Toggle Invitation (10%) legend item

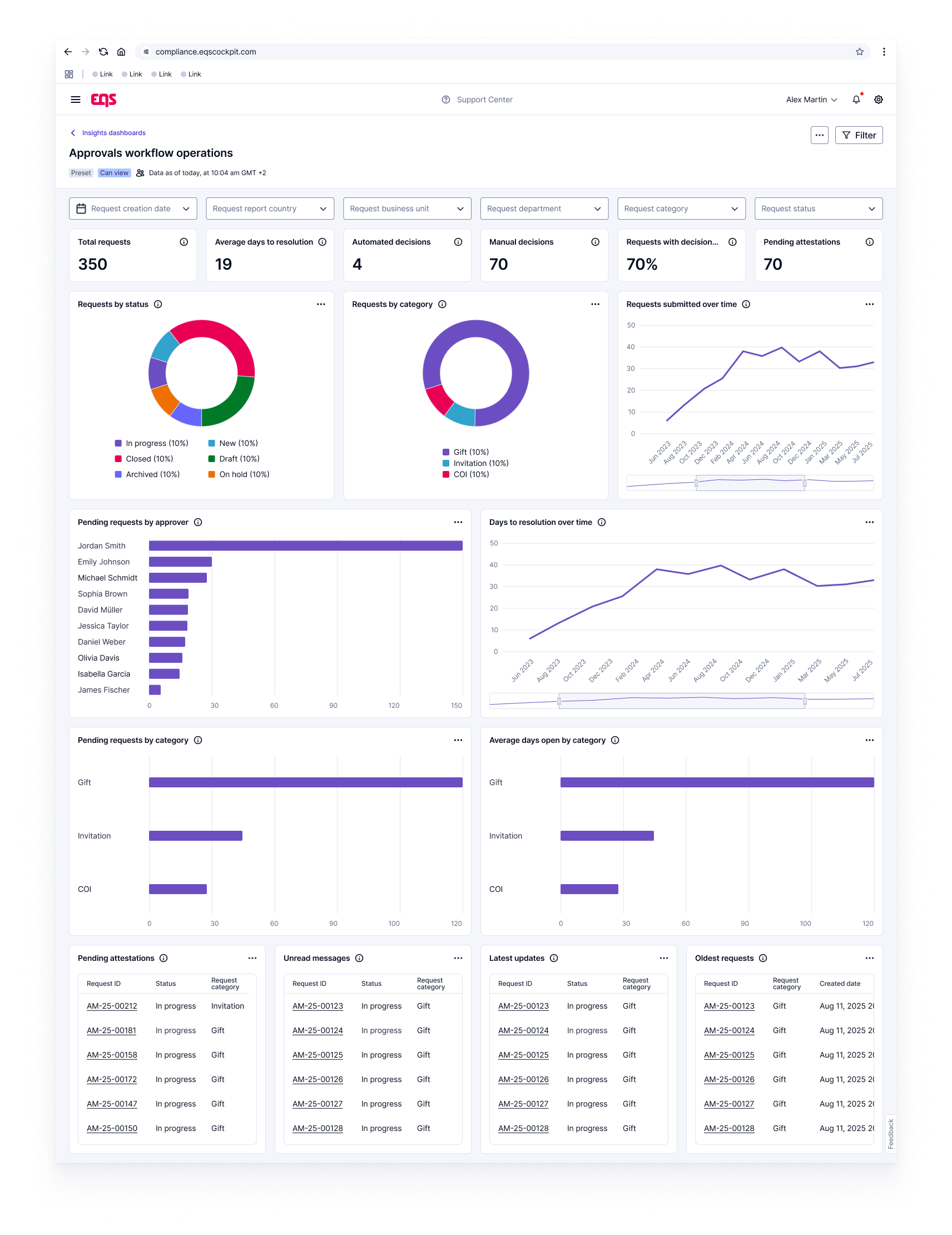tap(475, 463)
